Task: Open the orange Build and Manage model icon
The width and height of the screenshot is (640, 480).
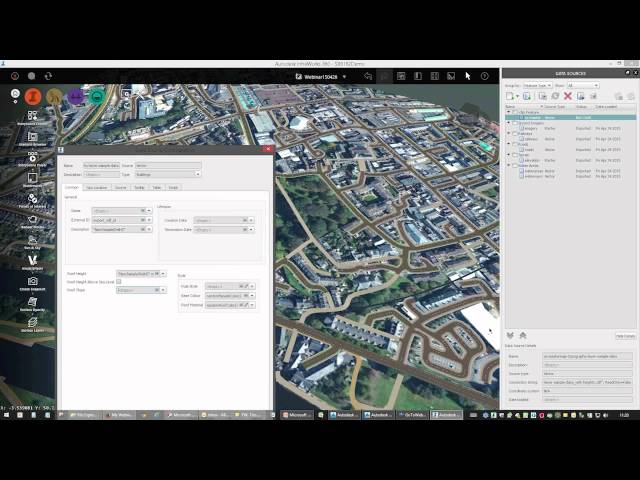Action: (33, 96)
